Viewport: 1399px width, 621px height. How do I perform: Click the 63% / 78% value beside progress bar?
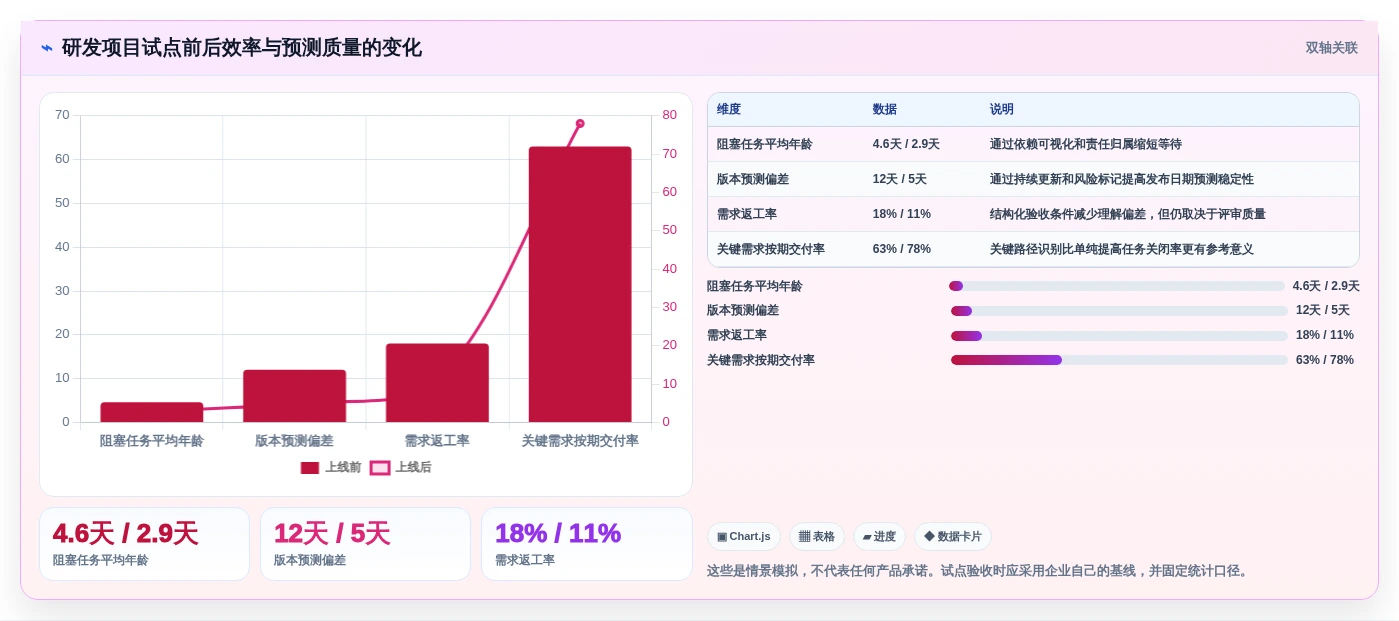(x=1325, y=360)
